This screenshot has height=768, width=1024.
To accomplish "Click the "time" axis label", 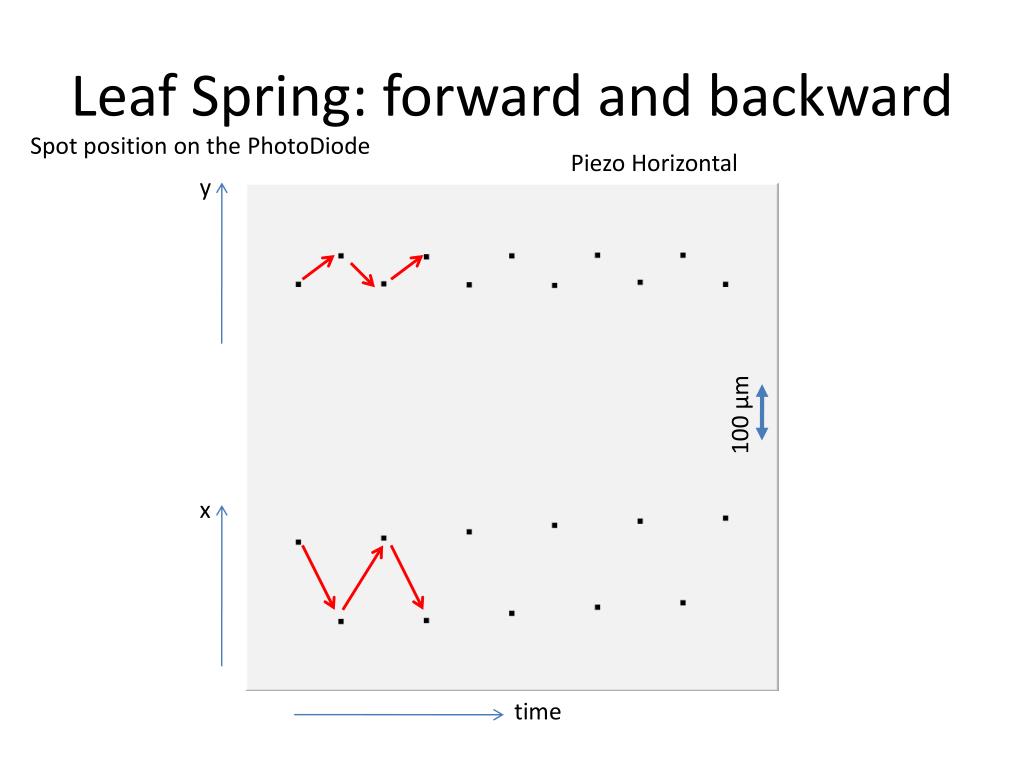I will point(537,712).
